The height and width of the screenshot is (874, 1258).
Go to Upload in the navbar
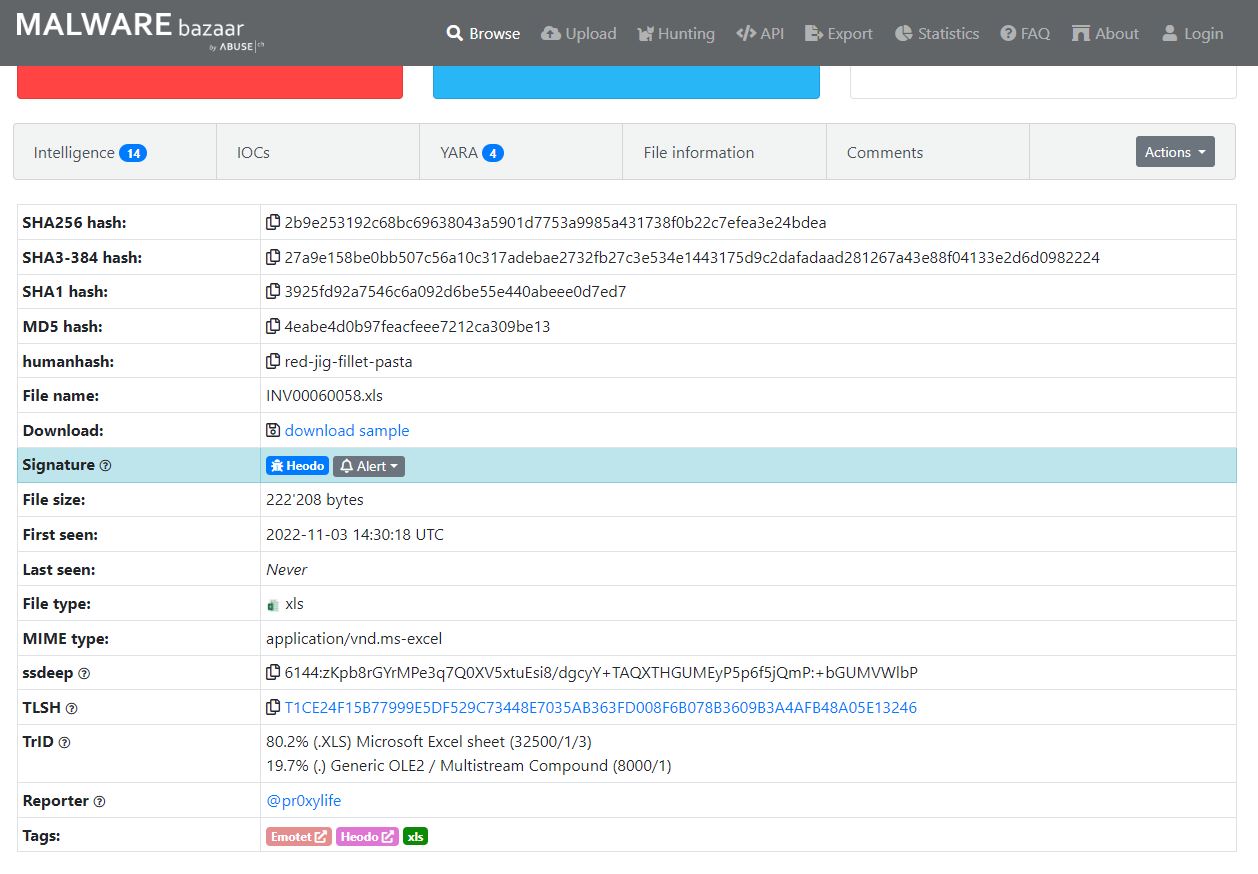578,34
